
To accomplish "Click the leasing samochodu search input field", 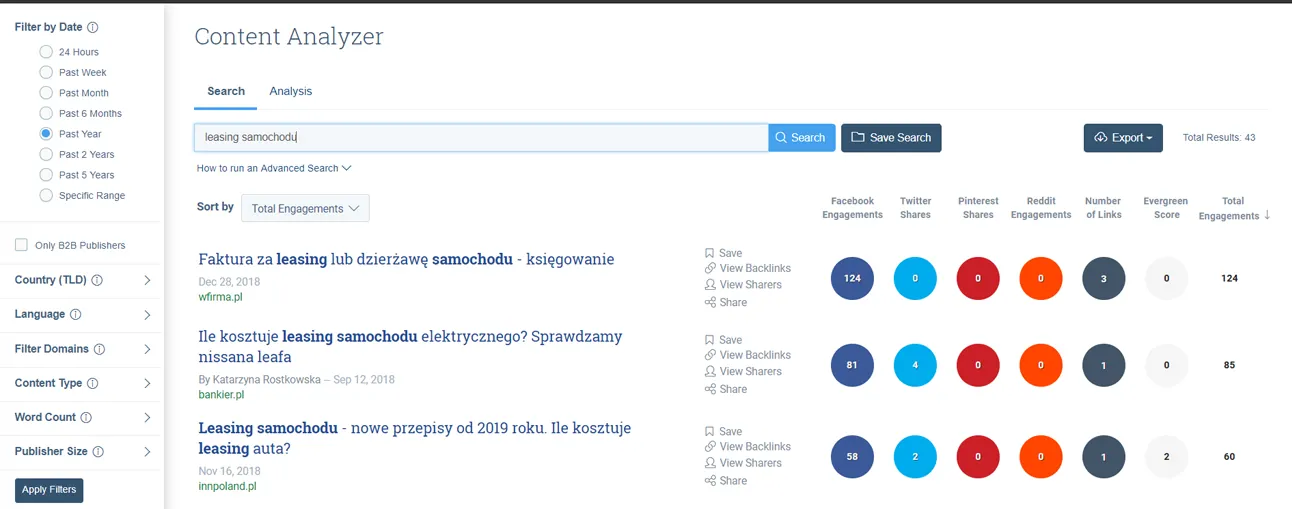I will (481, 138).
